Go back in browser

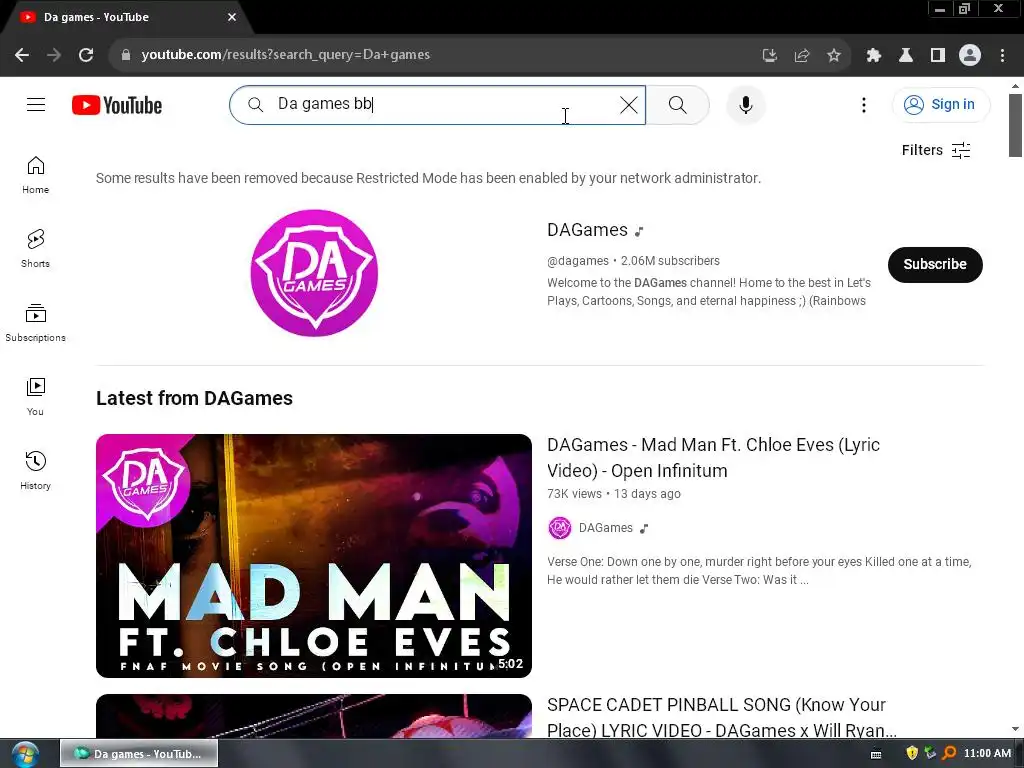[22, 55]
